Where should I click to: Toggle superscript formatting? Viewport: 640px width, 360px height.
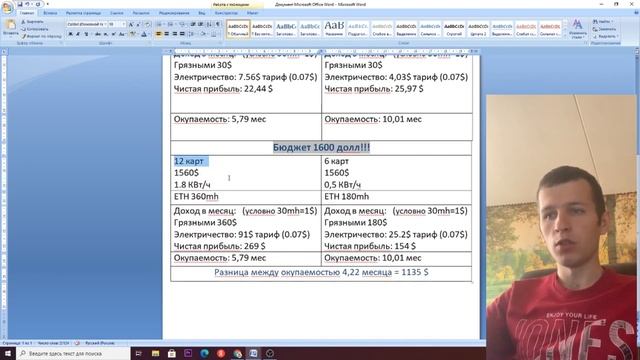(x=113, y=34)
